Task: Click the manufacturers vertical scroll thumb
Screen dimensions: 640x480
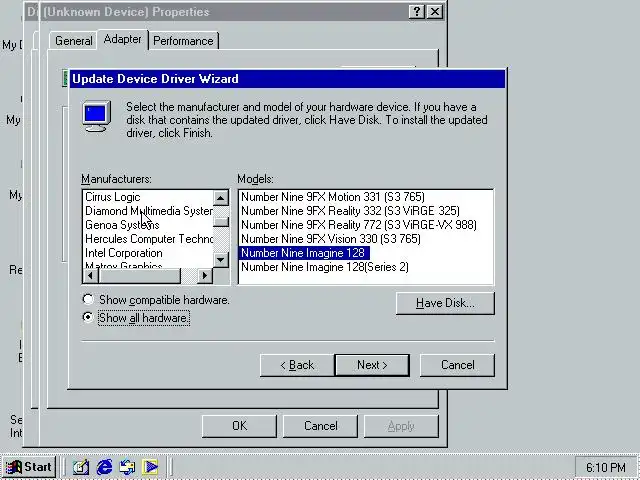Action: click(221, 221)
